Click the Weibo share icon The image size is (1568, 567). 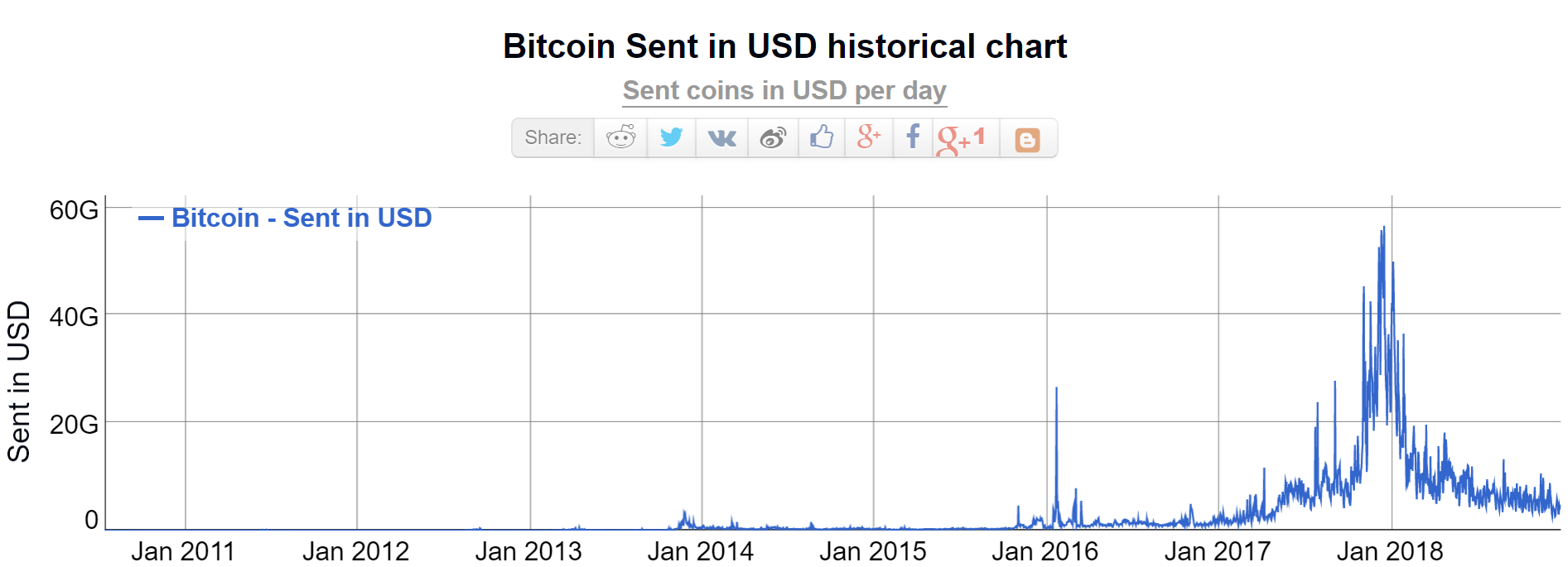point(773,137)
